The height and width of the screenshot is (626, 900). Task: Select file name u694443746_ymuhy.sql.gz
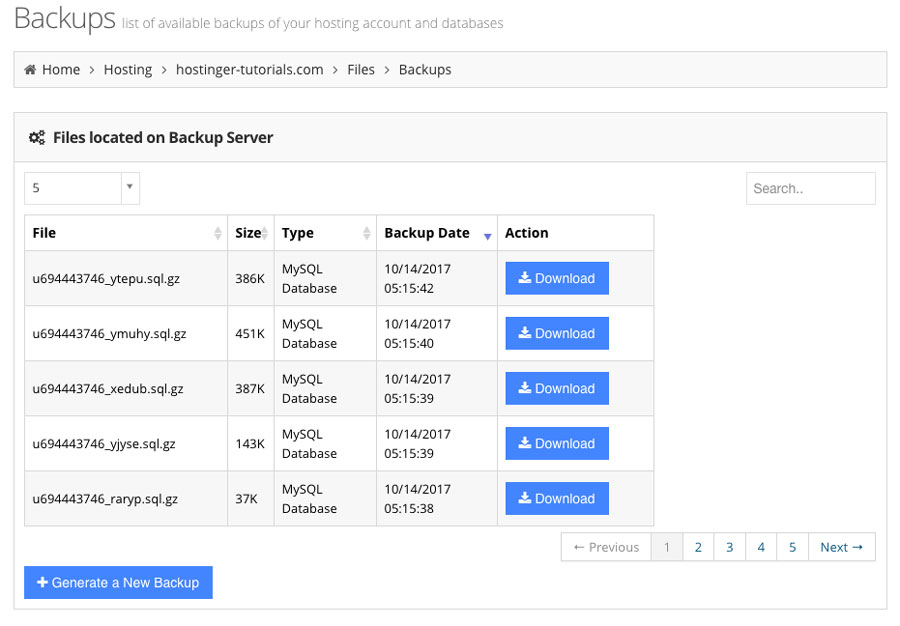pos(109,334)
